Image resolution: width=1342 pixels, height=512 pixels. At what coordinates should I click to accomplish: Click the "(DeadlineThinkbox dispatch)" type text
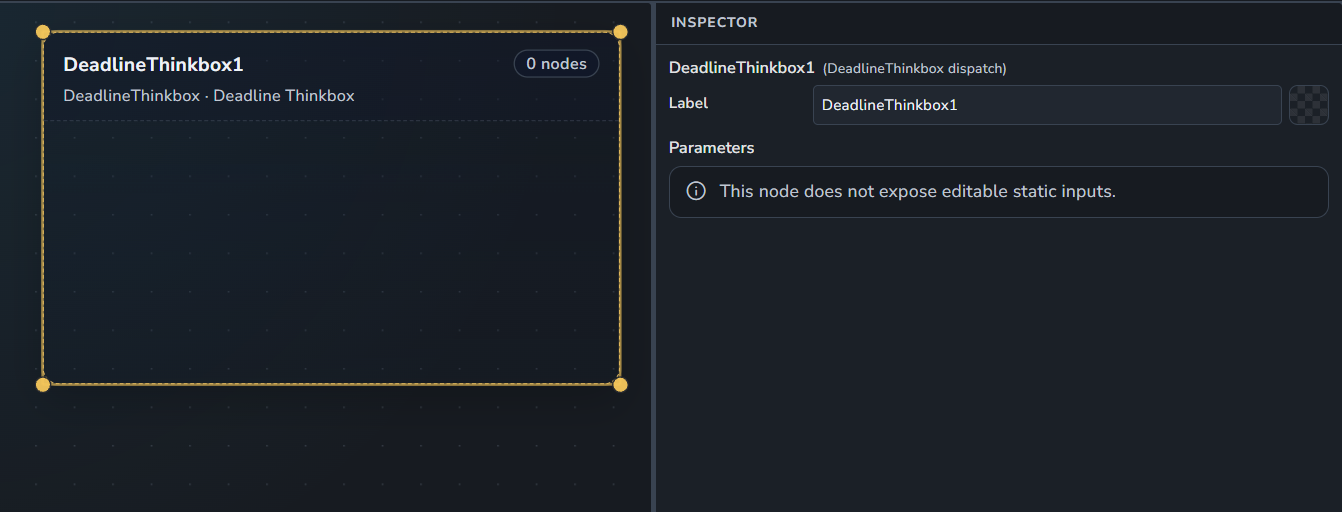click(x=914, y=69)
